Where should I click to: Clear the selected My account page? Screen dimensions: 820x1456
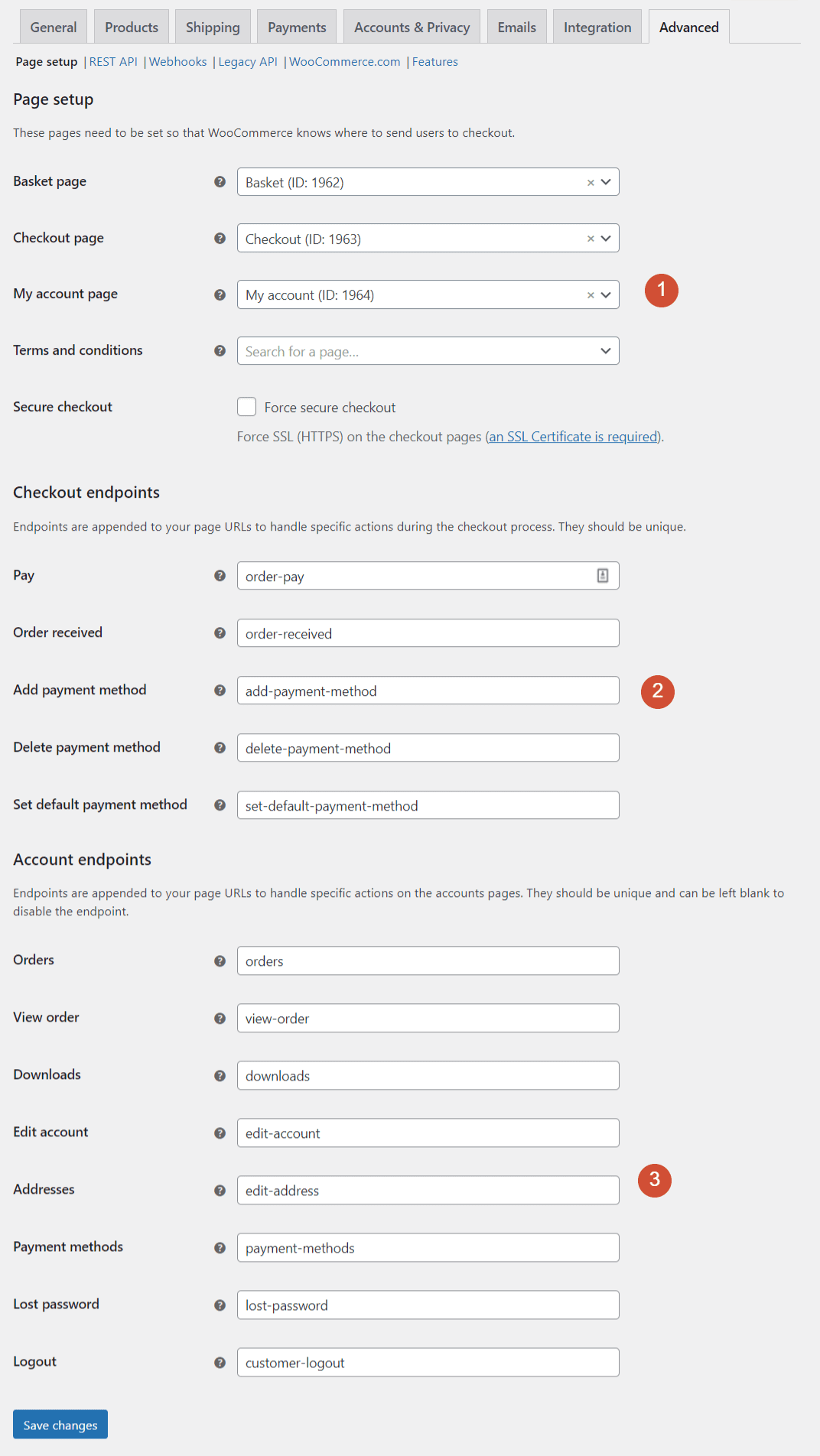point(590,294)
